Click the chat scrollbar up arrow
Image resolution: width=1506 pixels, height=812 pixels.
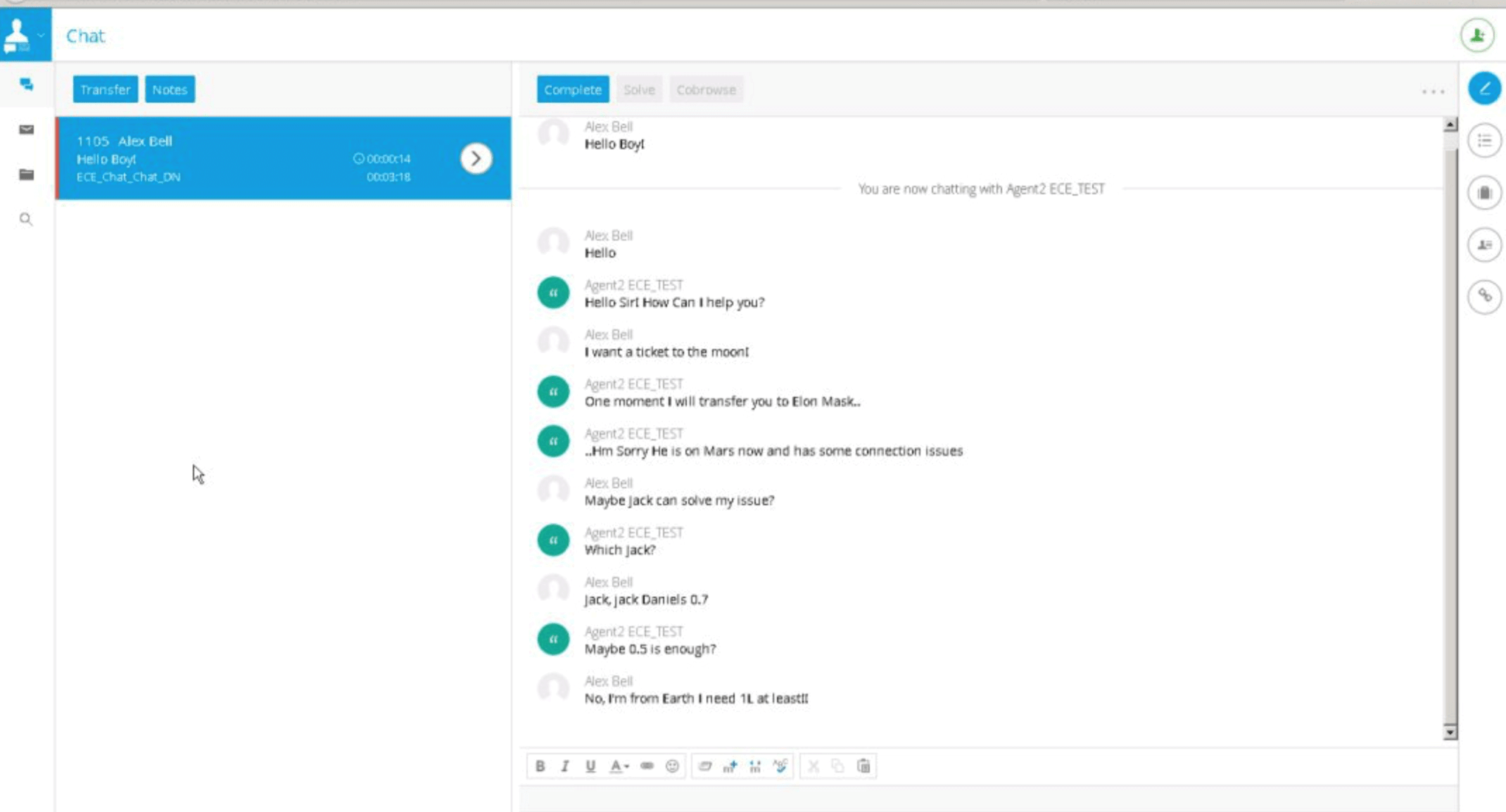pyautogui.click(x=1450, y=125)
